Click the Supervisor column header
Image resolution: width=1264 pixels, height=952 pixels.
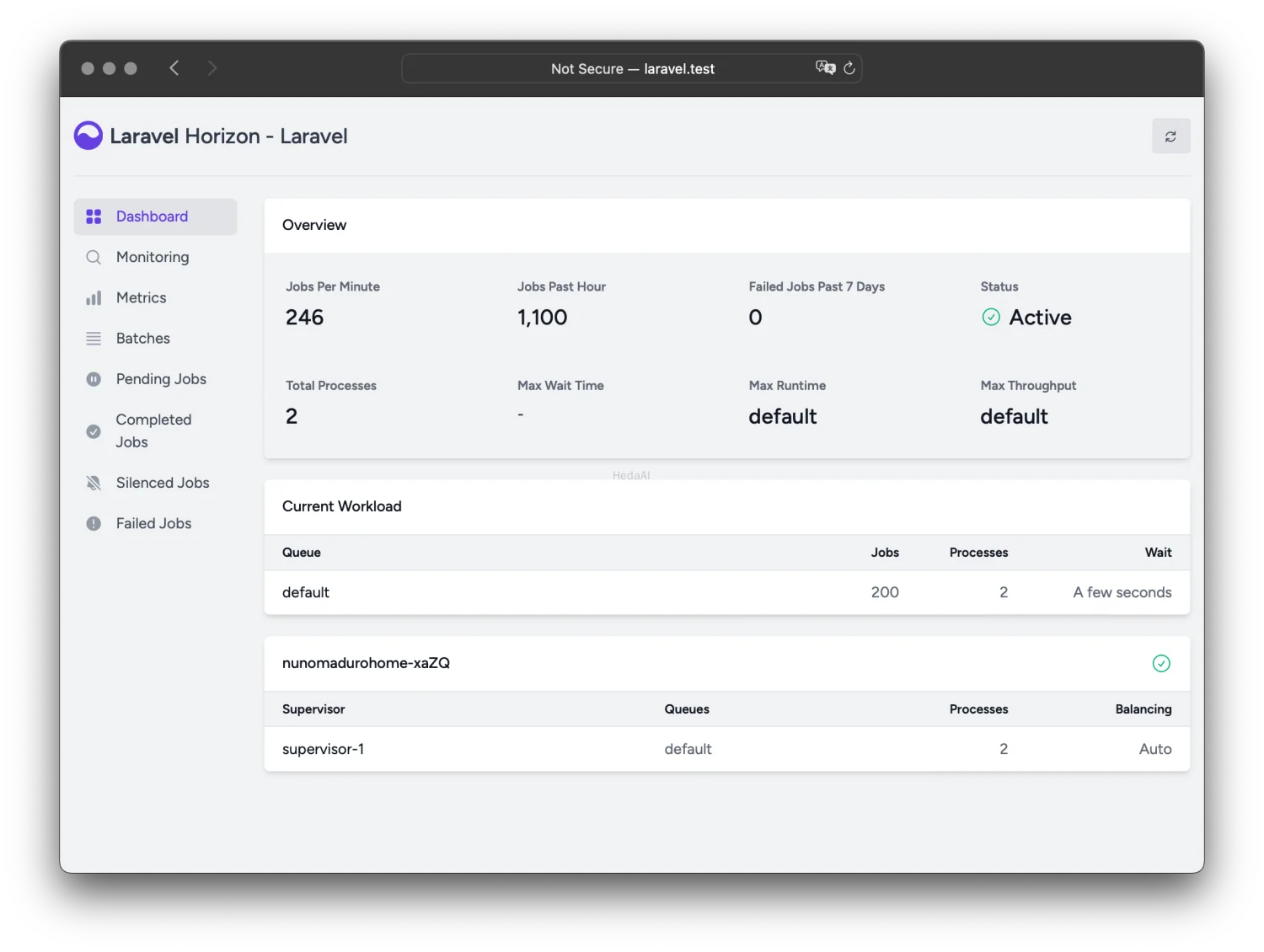click(x=313, y=709)
